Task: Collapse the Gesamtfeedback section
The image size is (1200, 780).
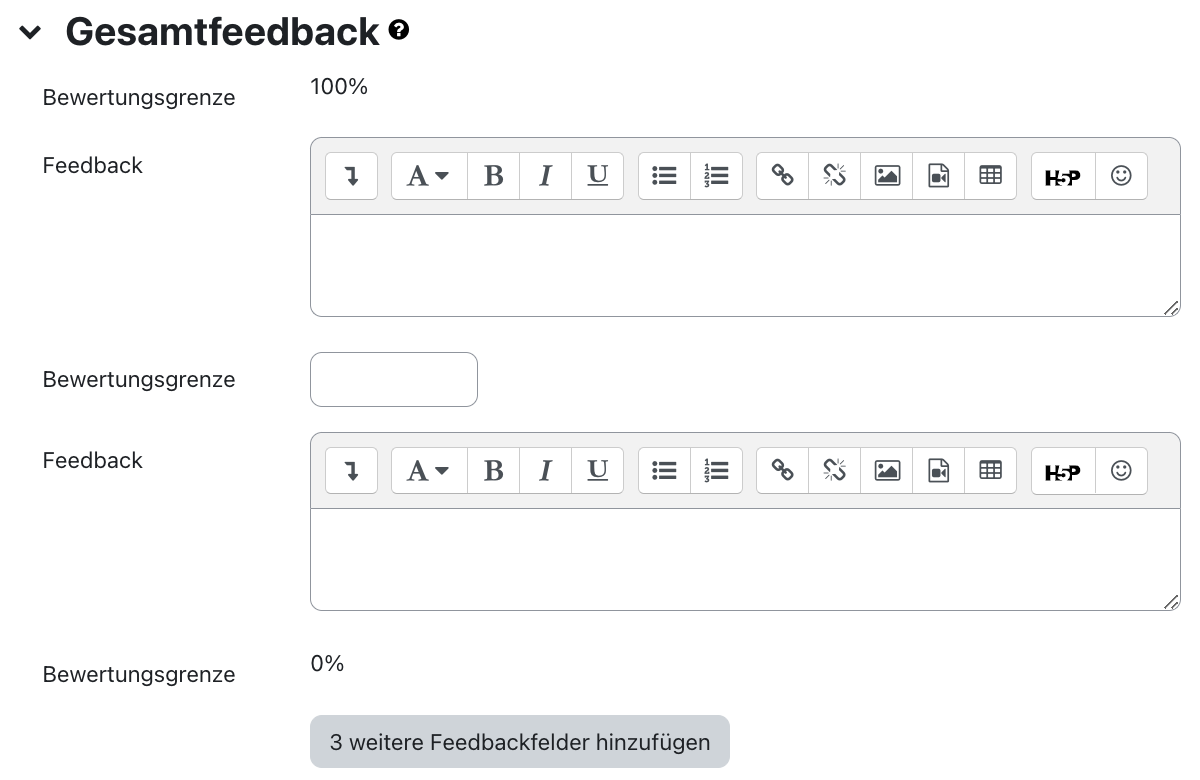Action: [x=30, y=31]
